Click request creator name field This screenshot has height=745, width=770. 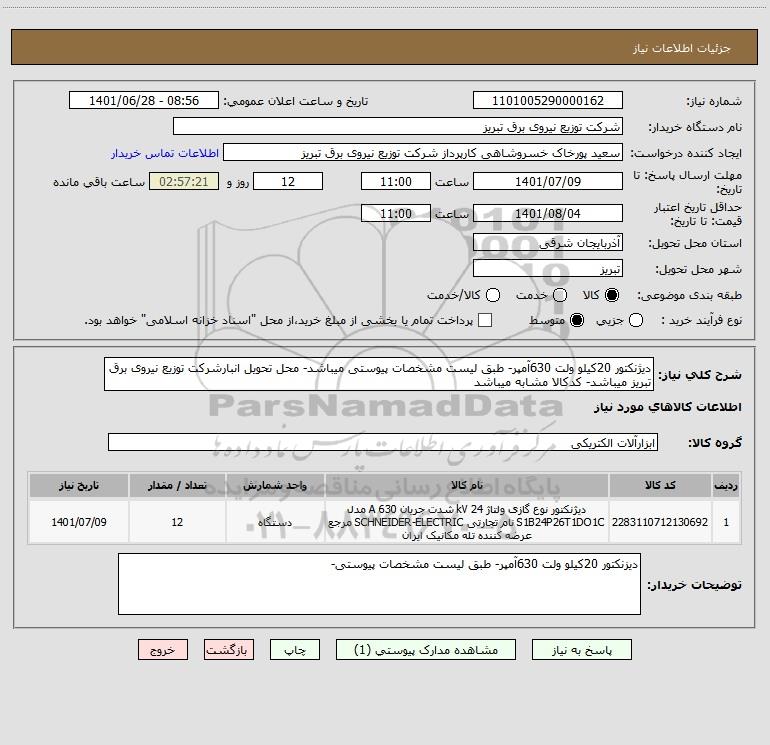pos(423,152)
